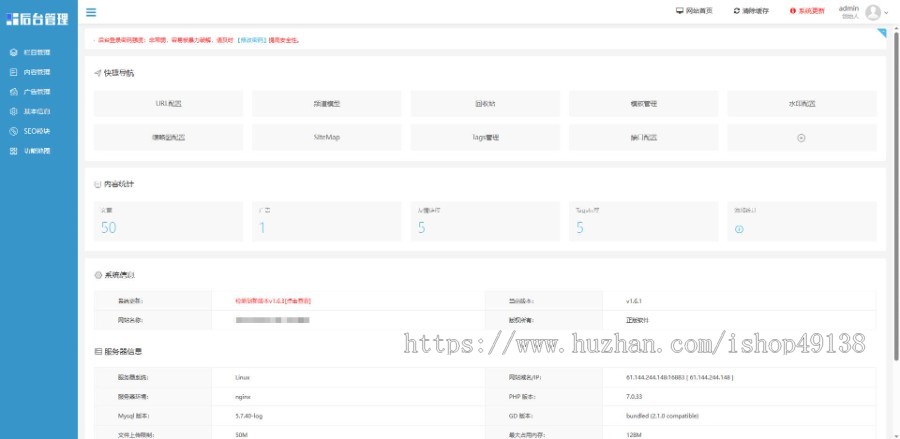Click the memory value 128M
Image resolution: width=900 pixels, height=439 pixels.
coord(633,435)
